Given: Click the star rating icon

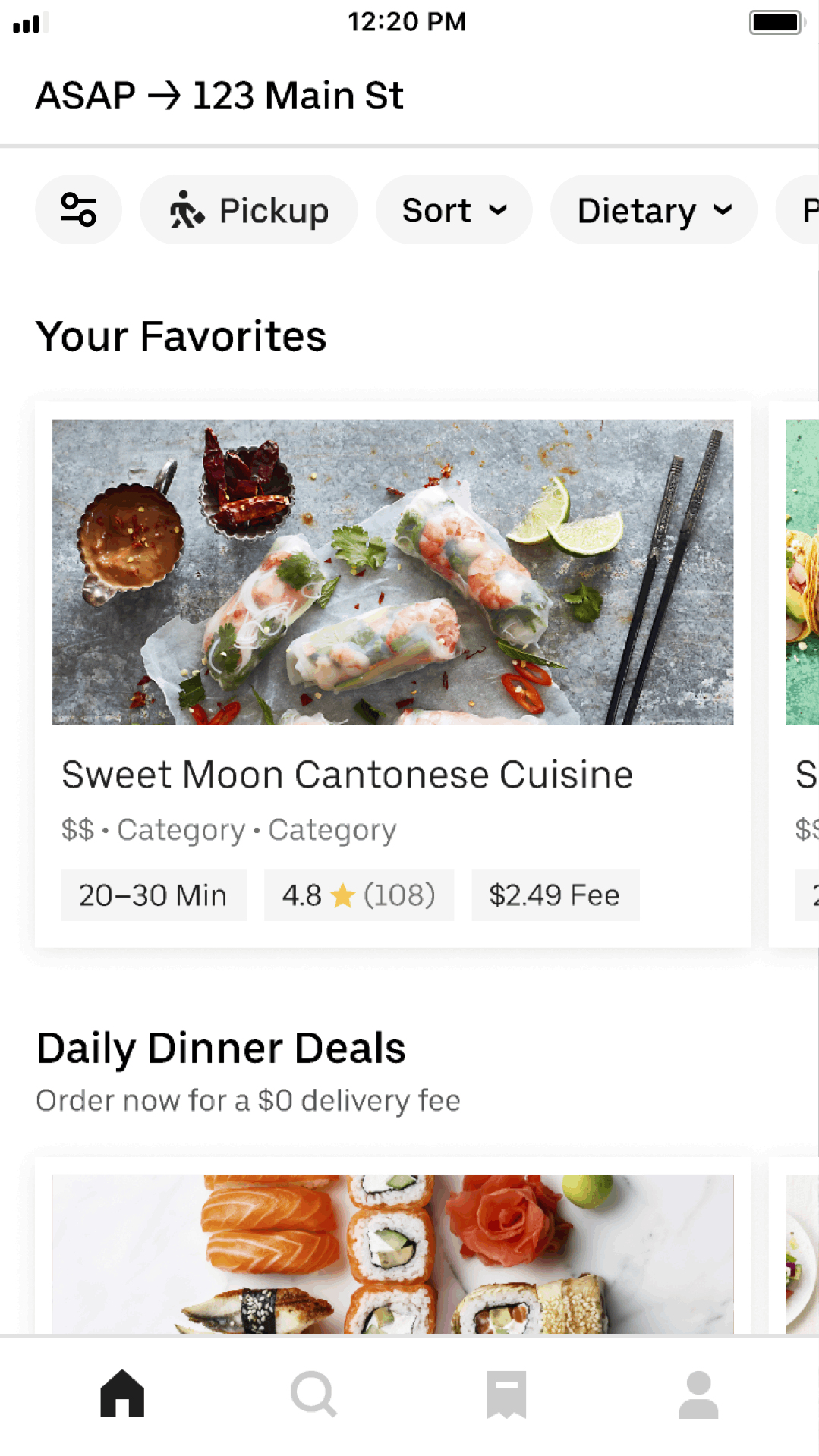Looking at the screenshot, I should click(343, 895).
